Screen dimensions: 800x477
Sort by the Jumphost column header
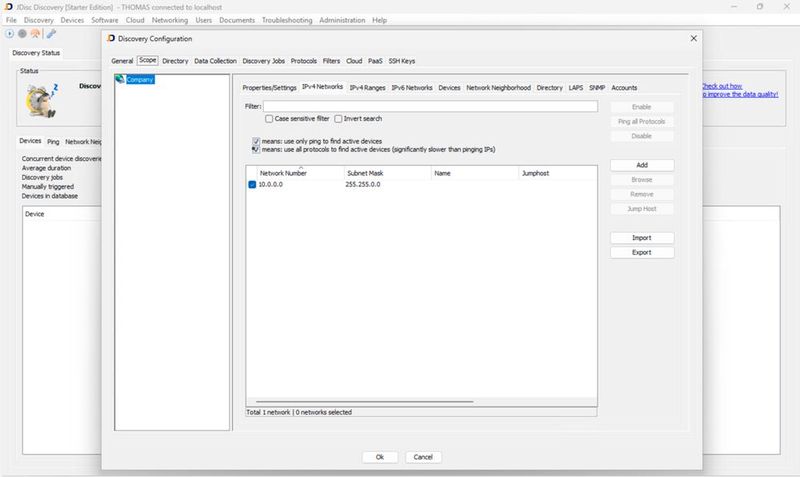[x=558, y=173]
